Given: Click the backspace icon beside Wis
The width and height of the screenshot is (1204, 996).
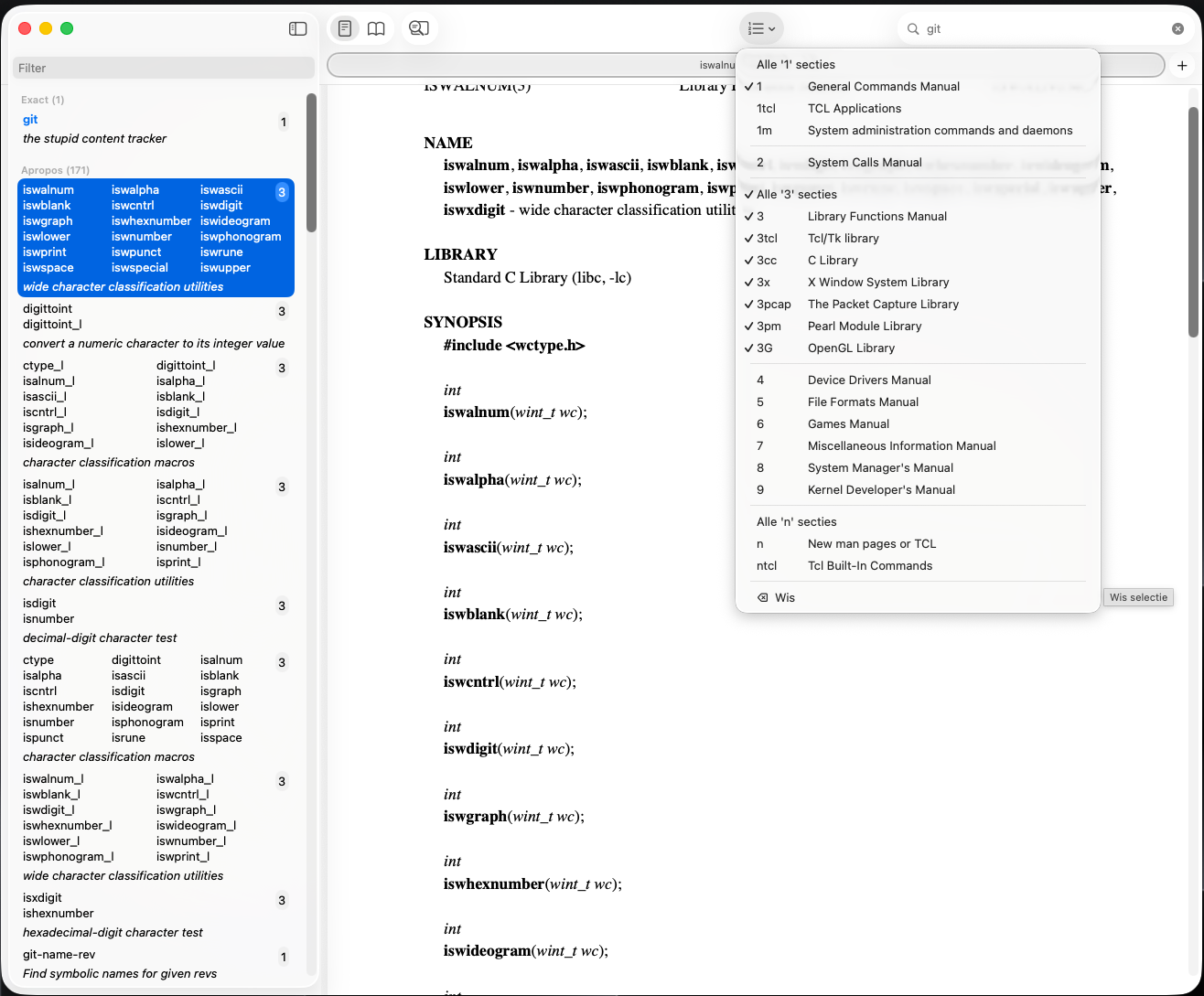Looking at the screenshot, I should pos(762,598).
